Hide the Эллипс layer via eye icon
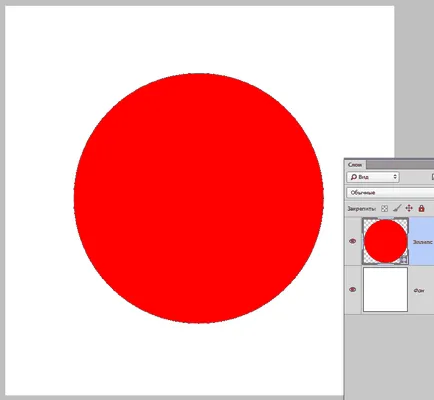Viewport: 434px width, 400px height. 352,241
